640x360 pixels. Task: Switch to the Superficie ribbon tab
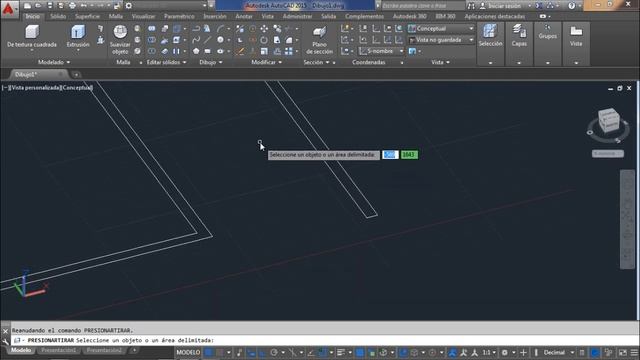coord(87,16)
